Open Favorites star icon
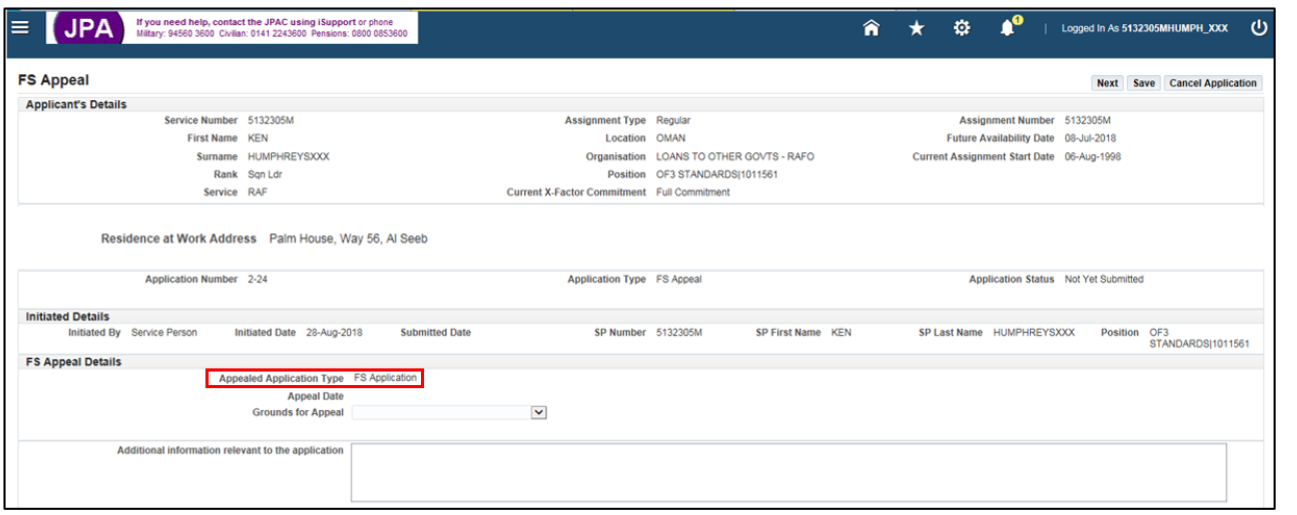Viewport: 1297px width, 515px height. click(x=916, y=29)
